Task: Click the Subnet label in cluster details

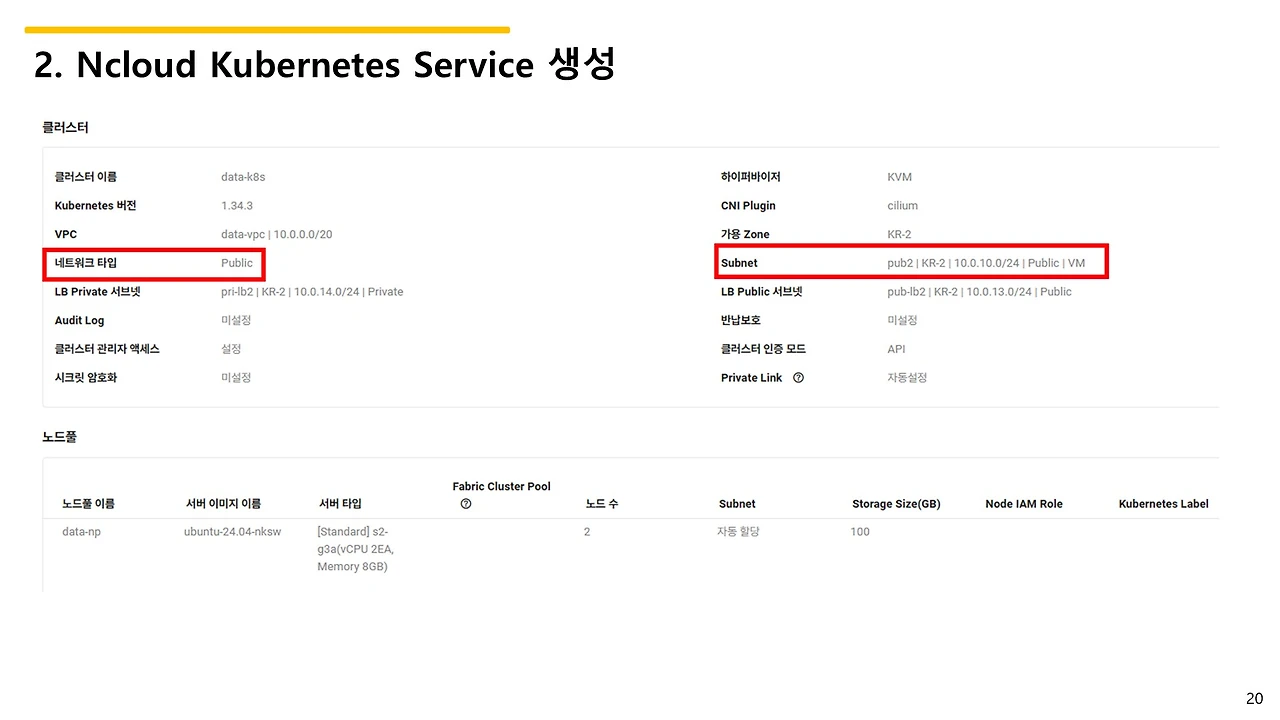Action: coord(739,263)
